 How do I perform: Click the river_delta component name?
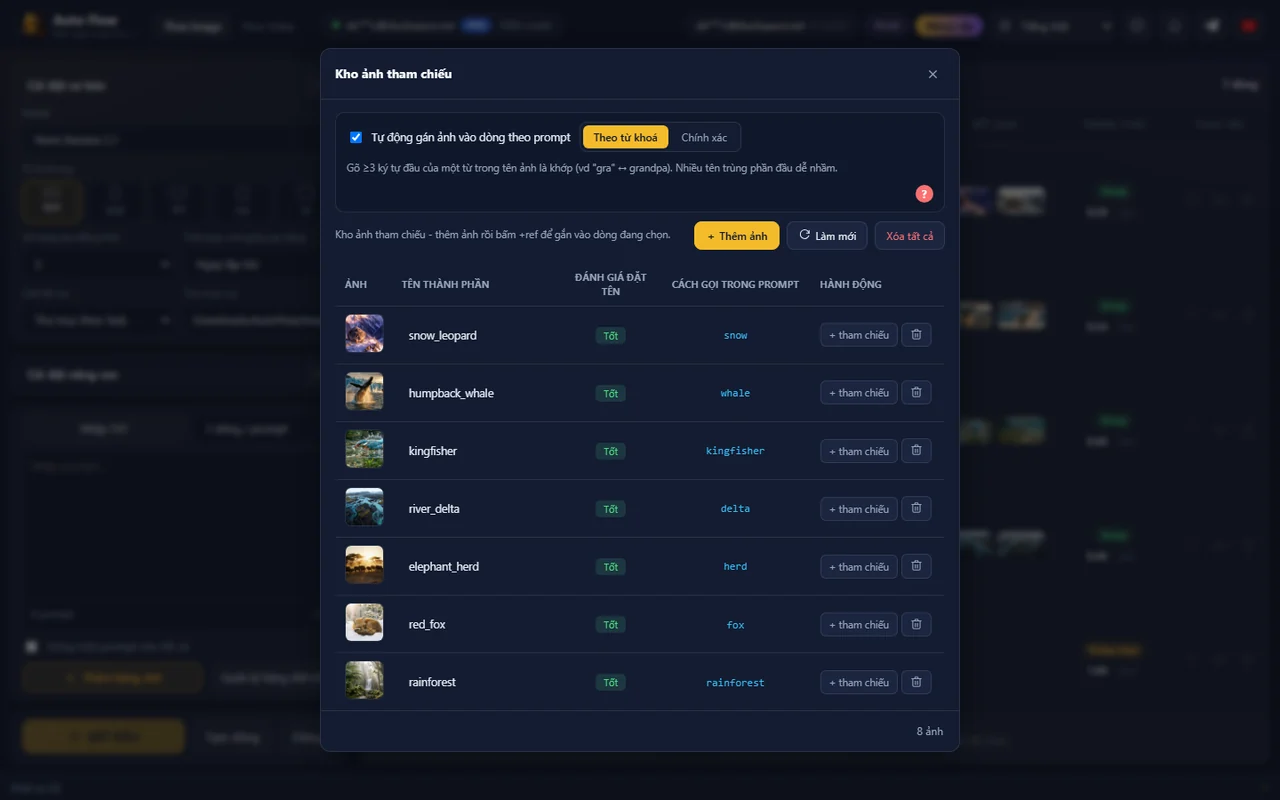(434, 509)
